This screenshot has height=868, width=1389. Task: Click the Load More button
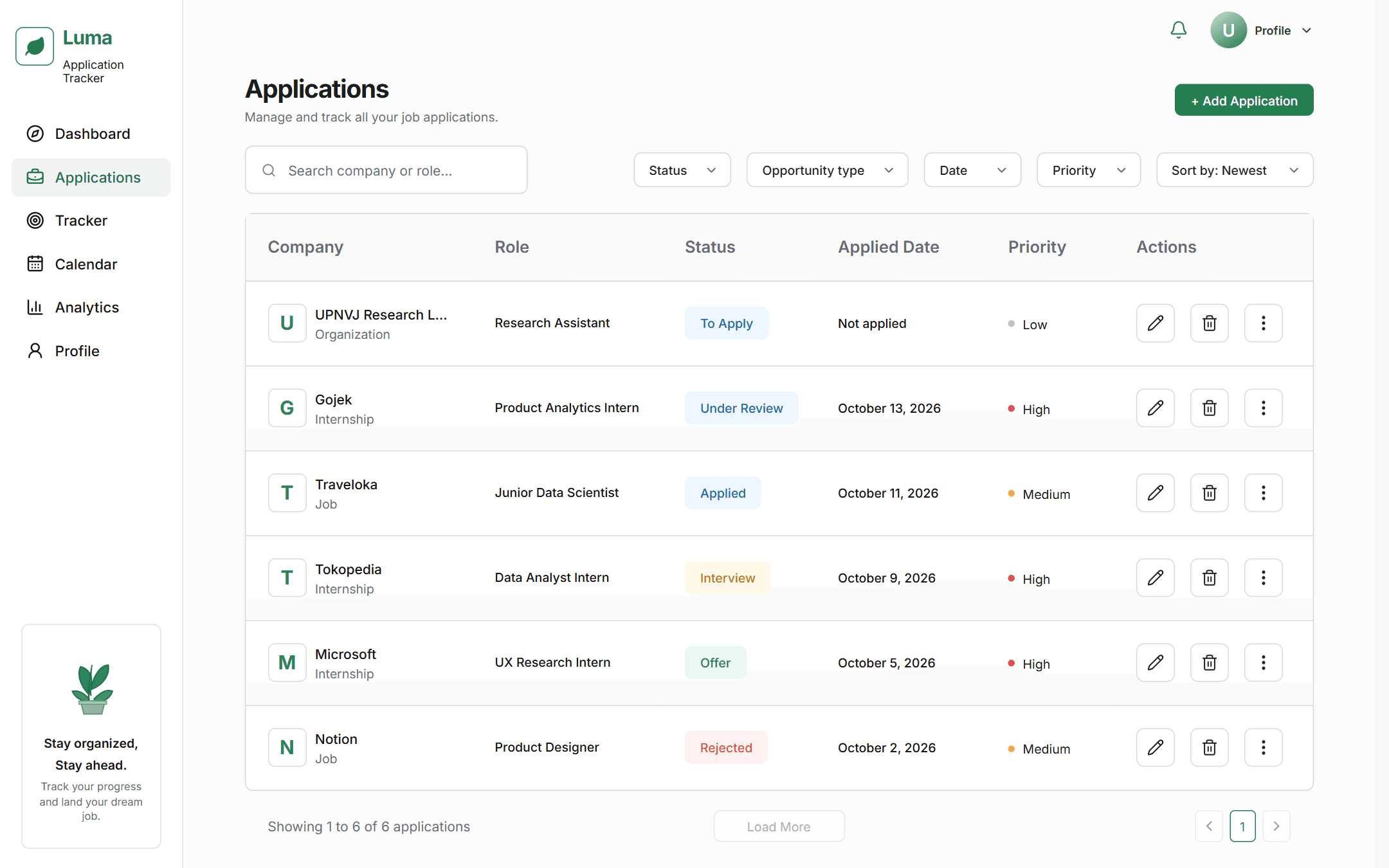coord(779,827)
